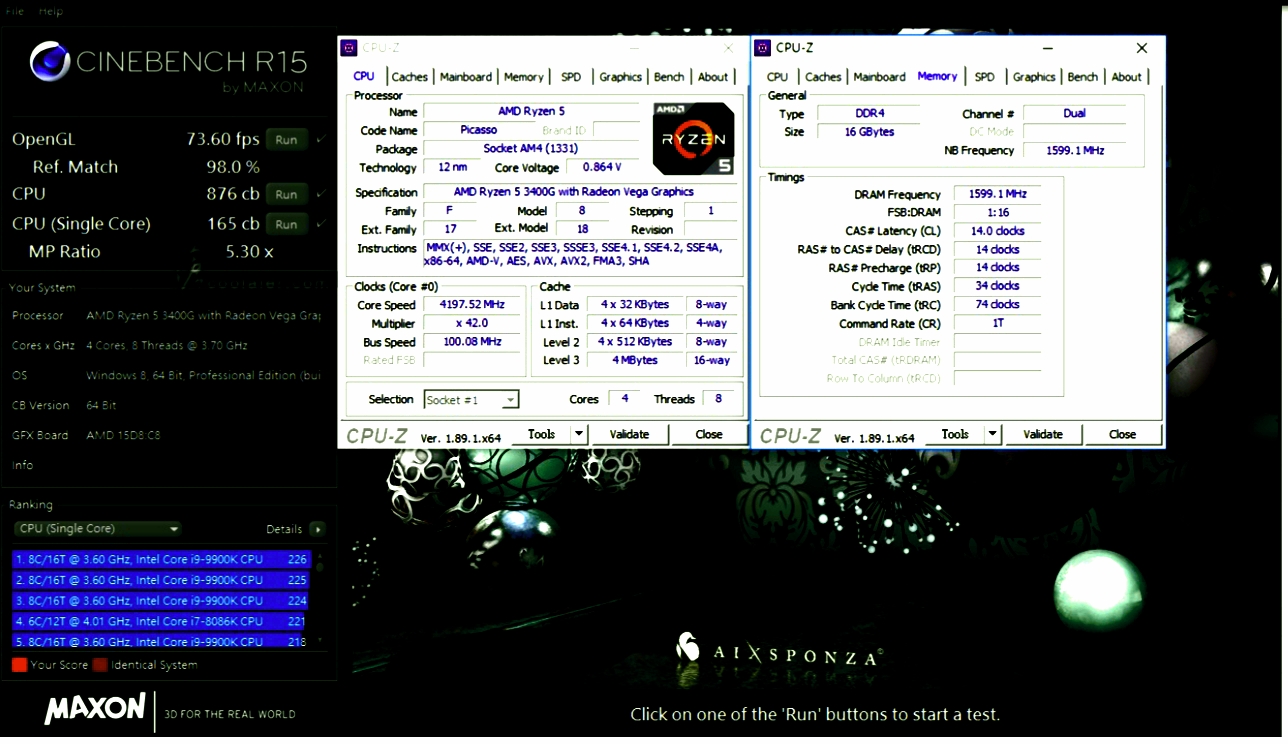Screen dimensions: 1288x744
Task: Toggle the CPU test checkmark
Action: click(320, 193)
